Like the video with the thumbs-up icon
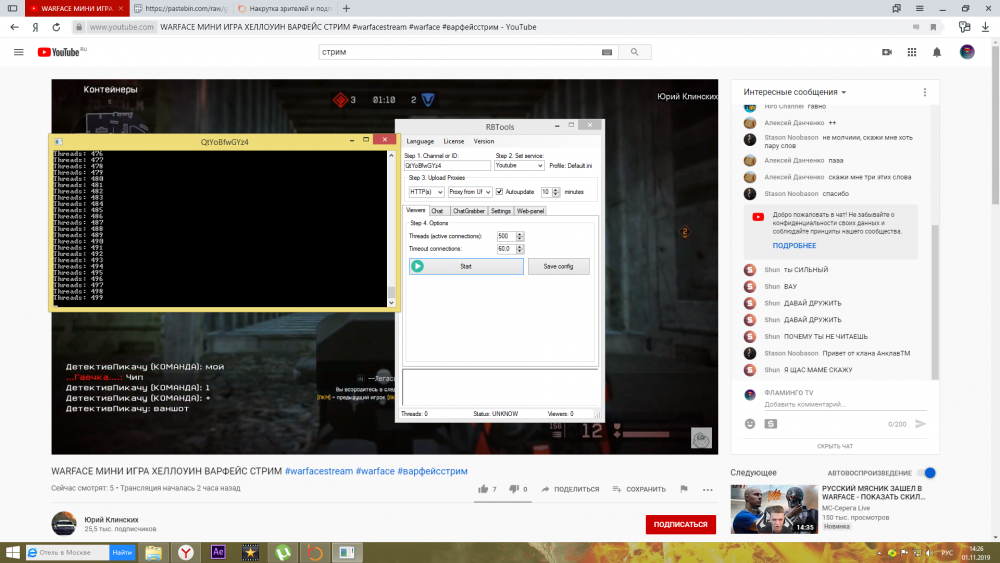 (482, 489)
